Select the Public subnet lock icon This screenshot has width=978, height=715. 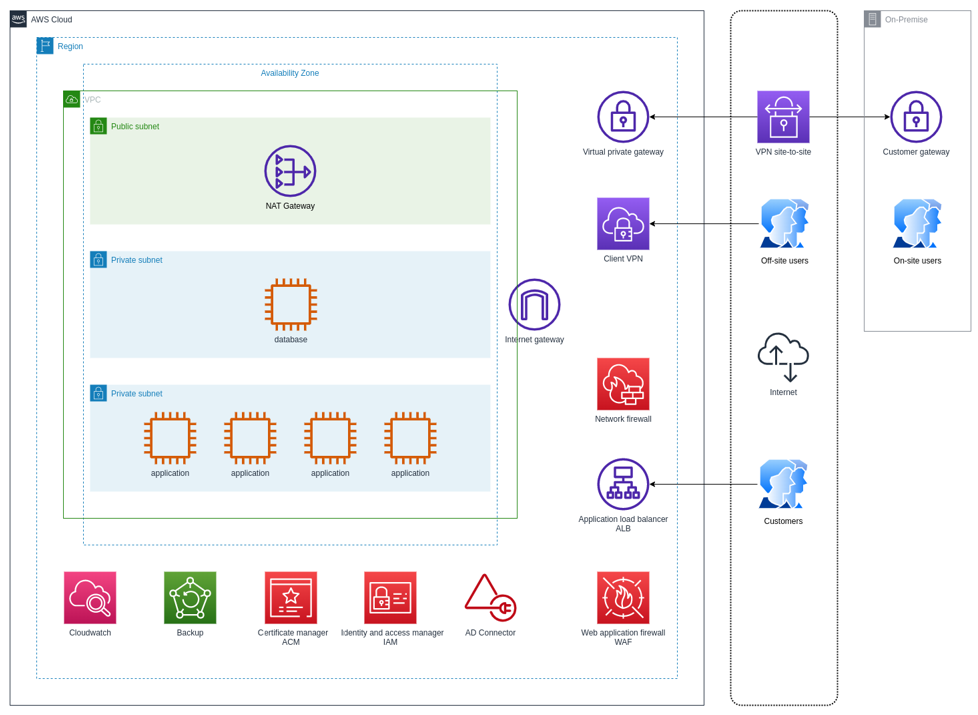(99, 126)
